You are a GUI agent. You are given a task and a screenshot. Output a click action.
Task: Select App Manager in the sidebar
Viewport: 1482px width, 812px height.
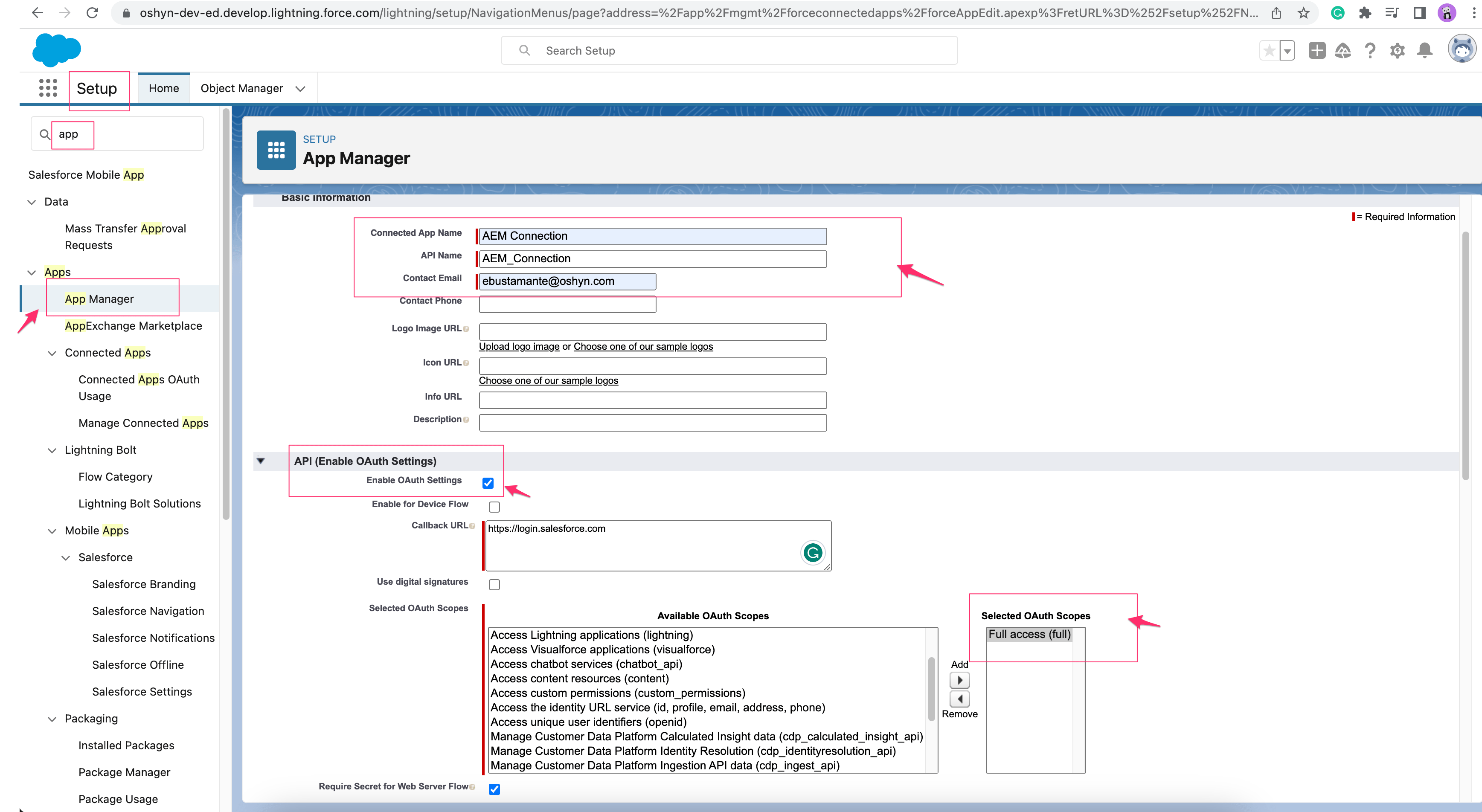click(x=99, y=299)
